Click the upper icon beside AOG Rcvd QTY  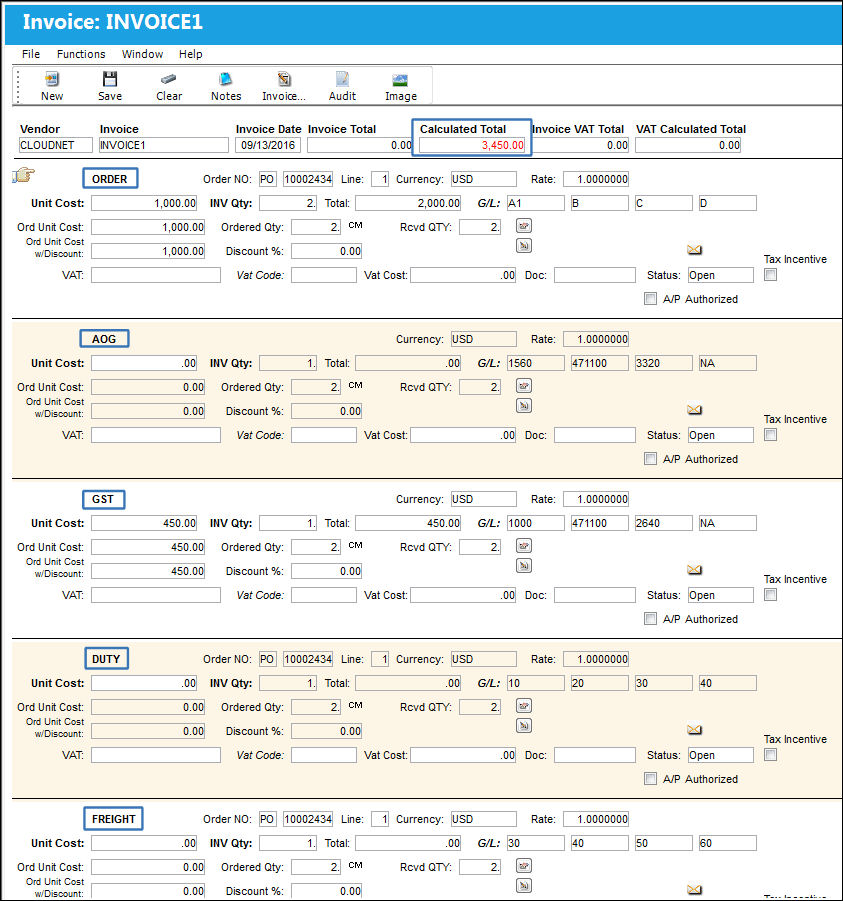pyautogui.click(x=523, y=386)
